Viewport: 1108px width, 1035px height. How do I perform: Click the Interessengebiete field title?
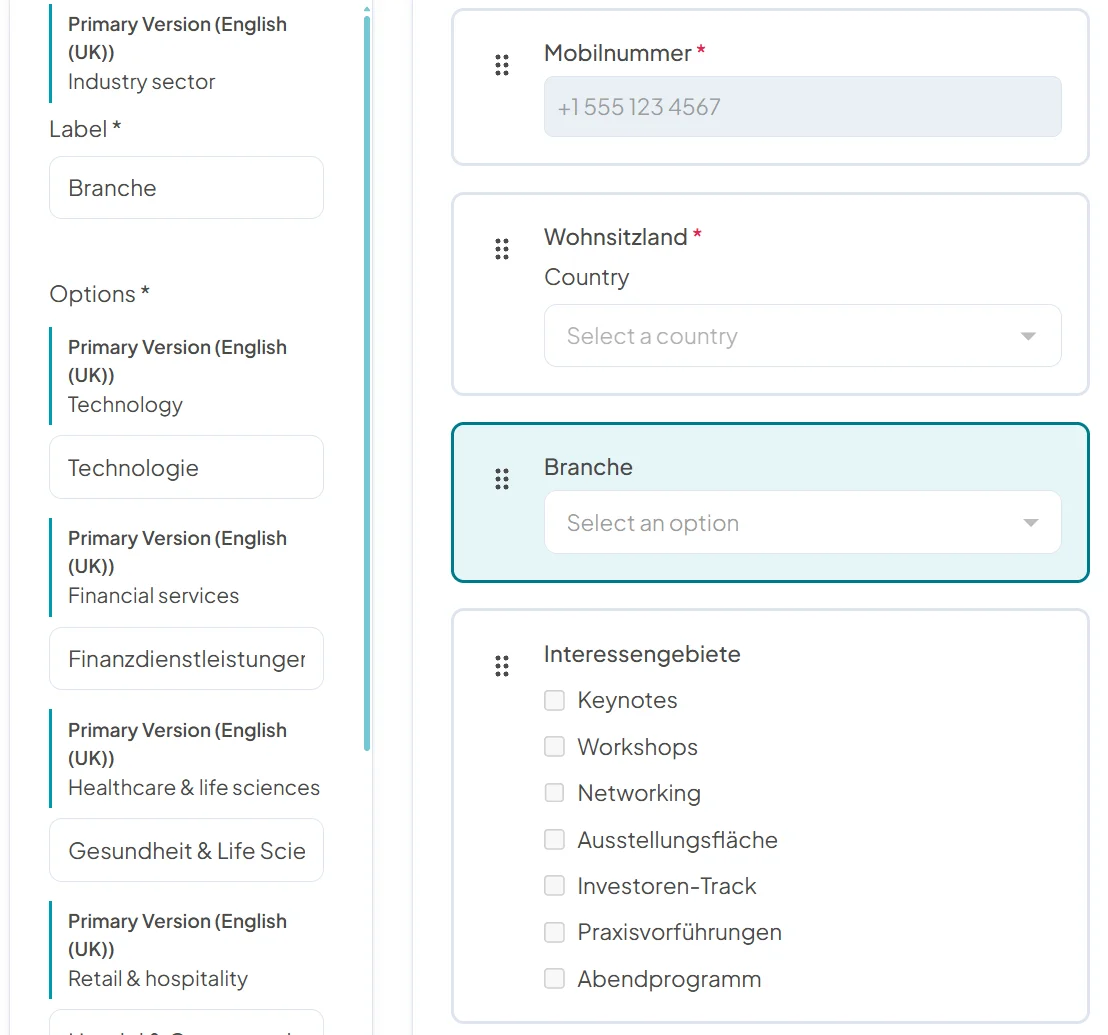(x=642, y=654)
